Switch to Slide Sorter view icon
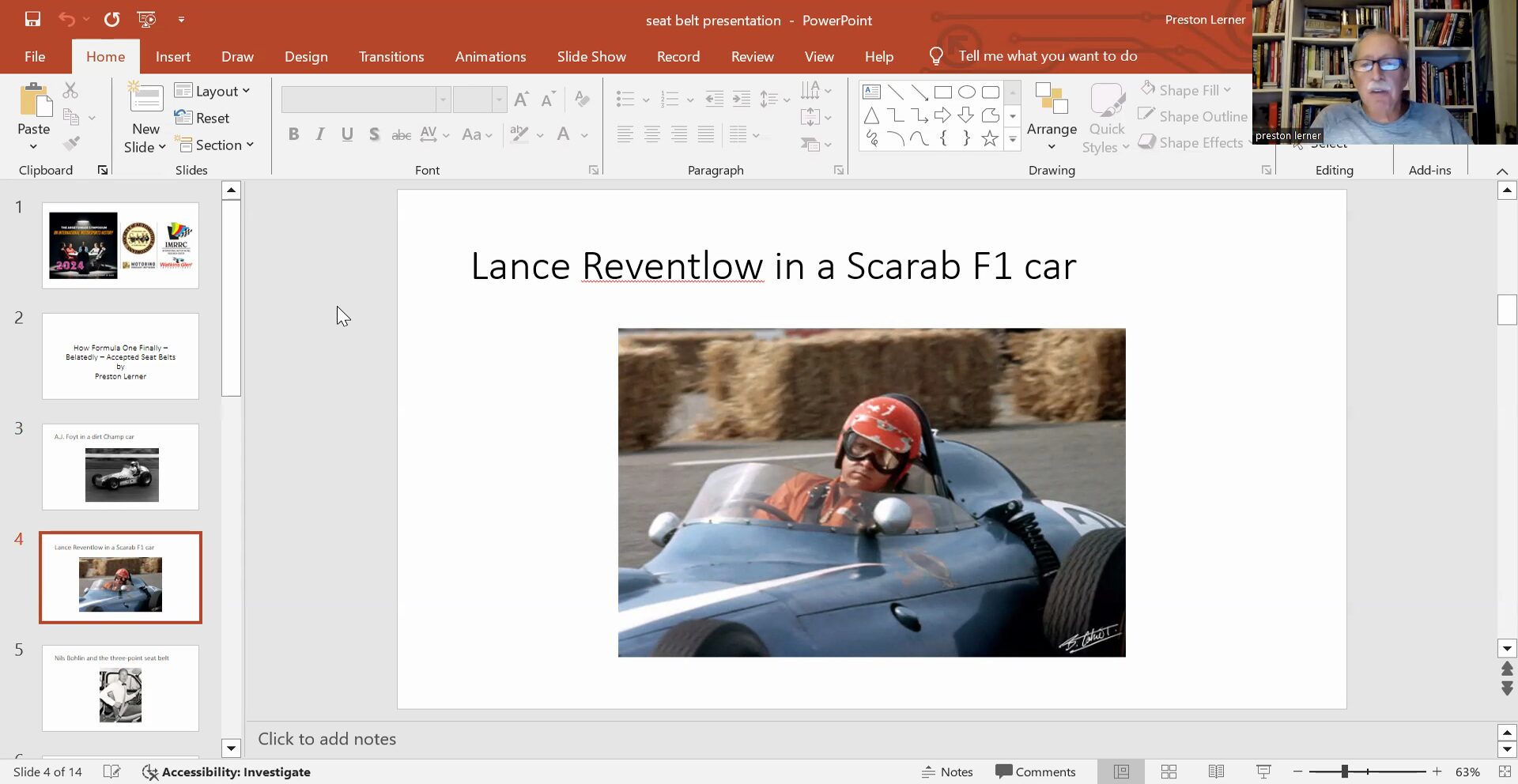1518x784 pixels. (x=1169, y=771)
